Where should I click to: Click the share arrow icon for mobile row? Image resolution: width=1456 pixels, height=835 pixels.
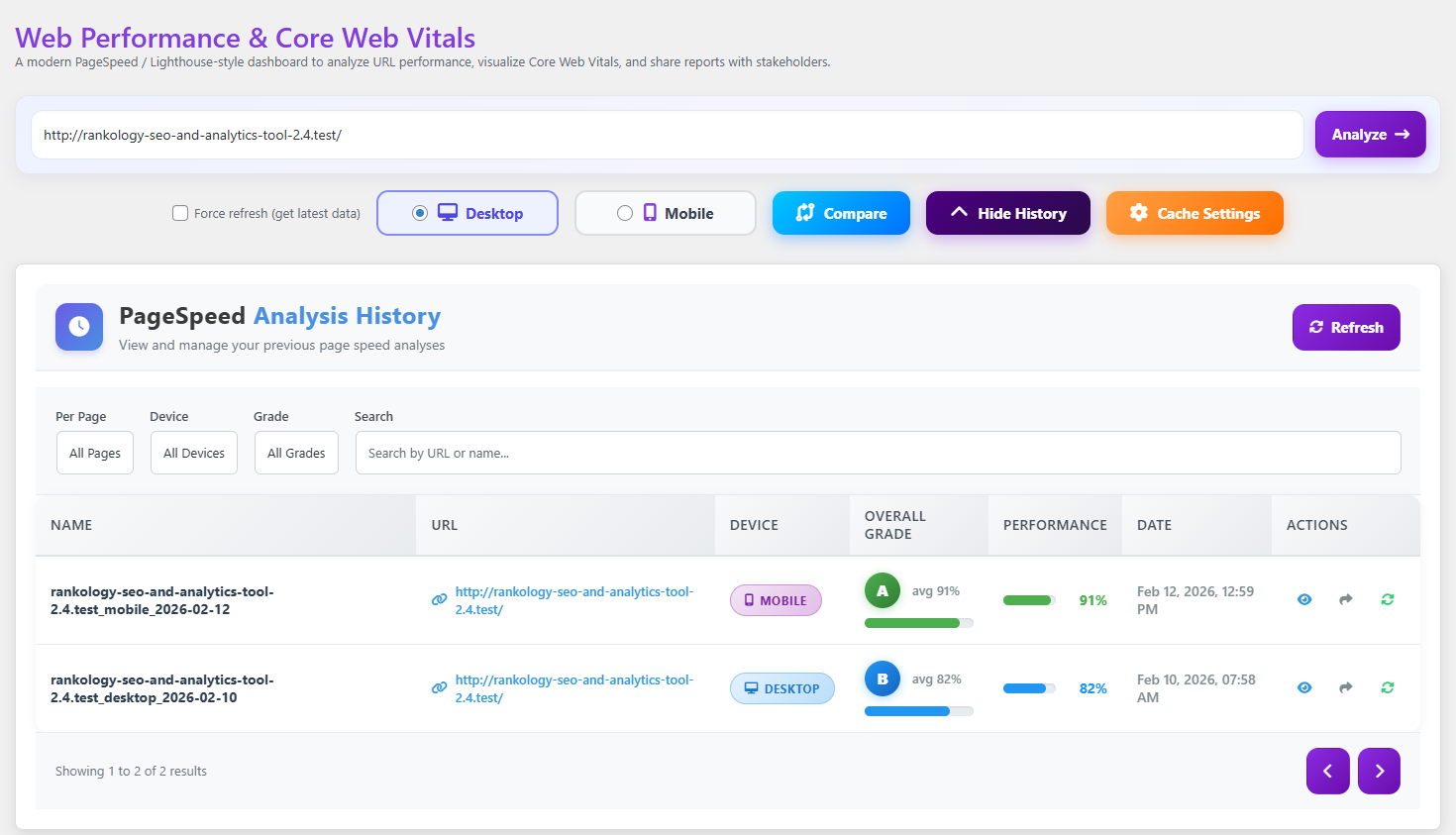click(x=1346, y=599)
